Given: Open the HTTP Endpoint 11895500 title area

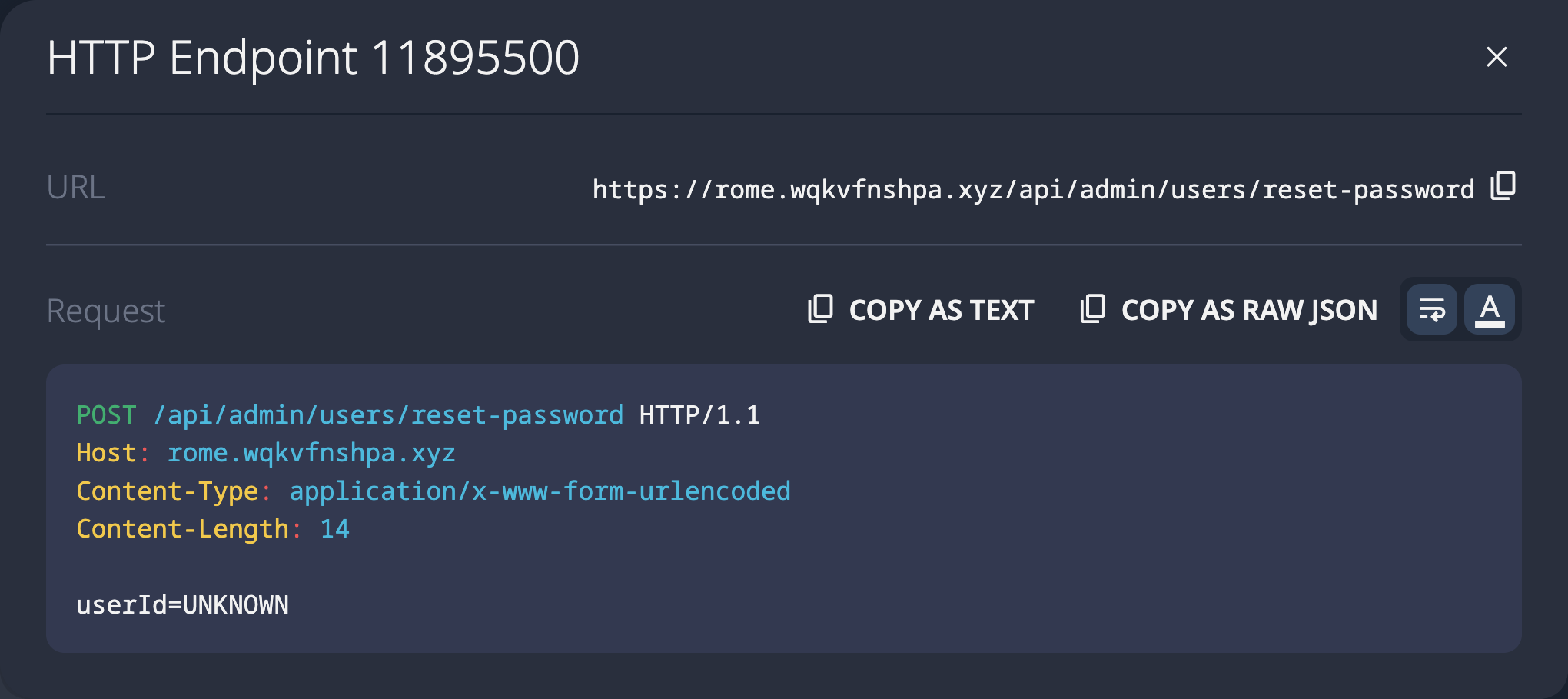Looking at the screenshot, I should 314,57.
